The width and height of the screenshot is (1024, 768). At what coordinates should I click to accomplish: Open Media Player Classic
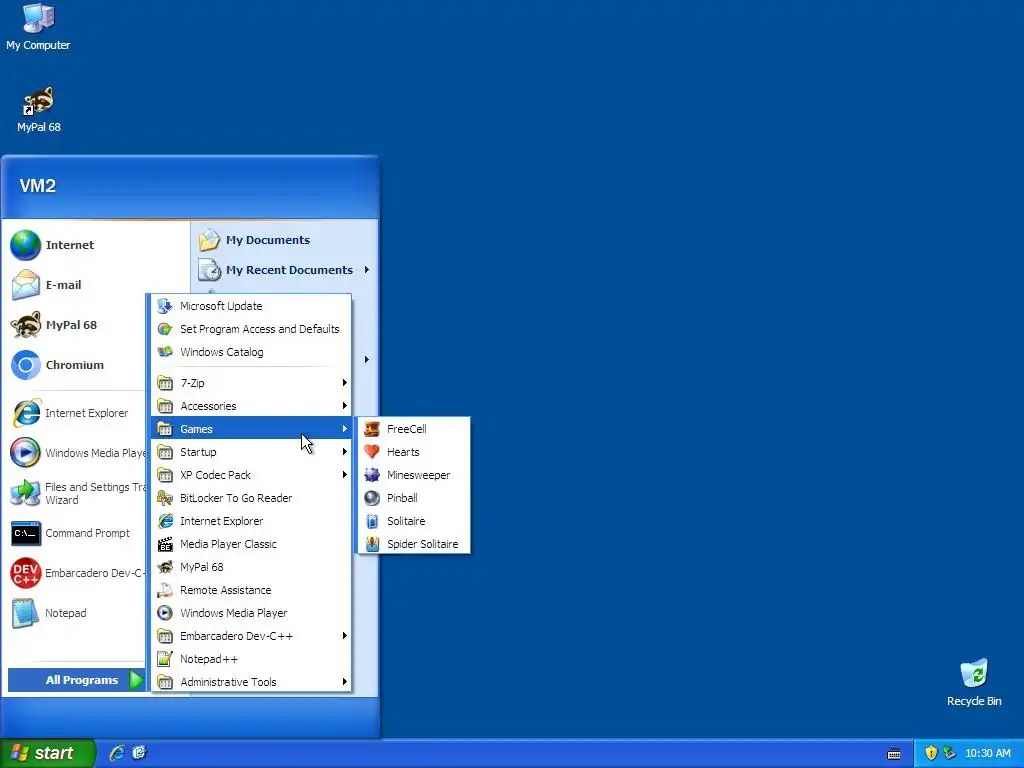click(x=251, y=544)
